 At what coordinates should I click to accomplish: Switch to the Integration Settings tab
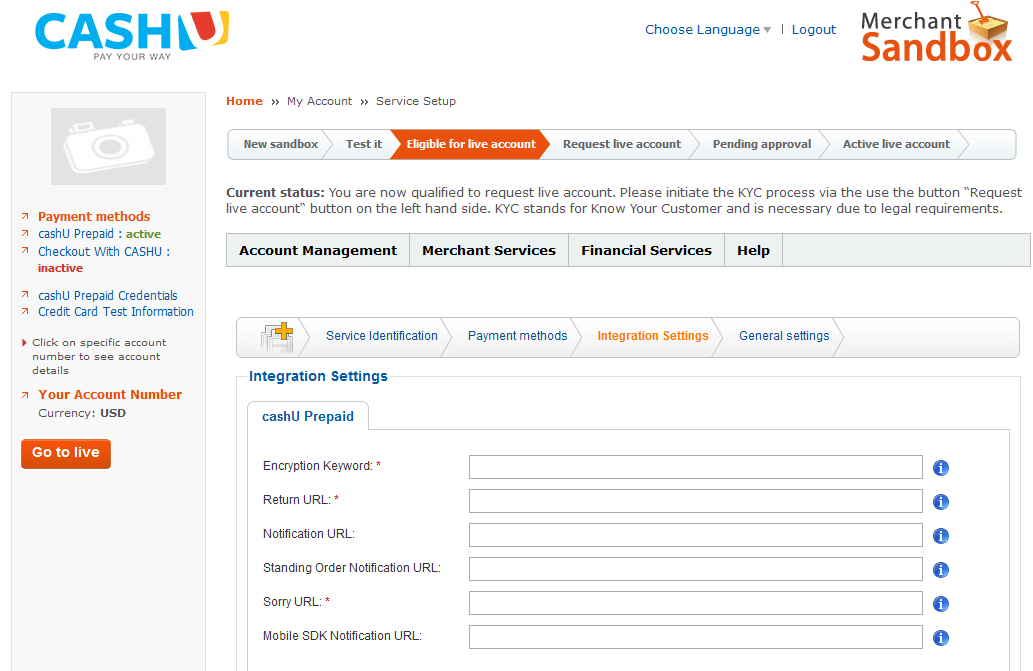(x=653, y=336)
